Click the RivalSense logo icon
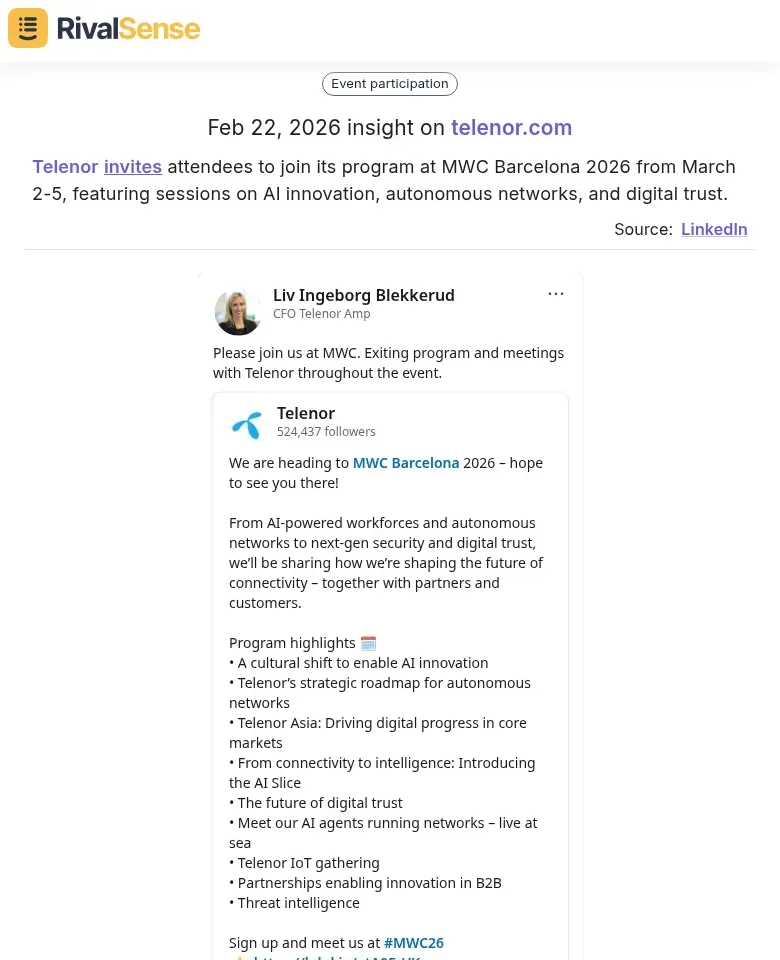This screenshot has width=780, height=960. [28, 28]
